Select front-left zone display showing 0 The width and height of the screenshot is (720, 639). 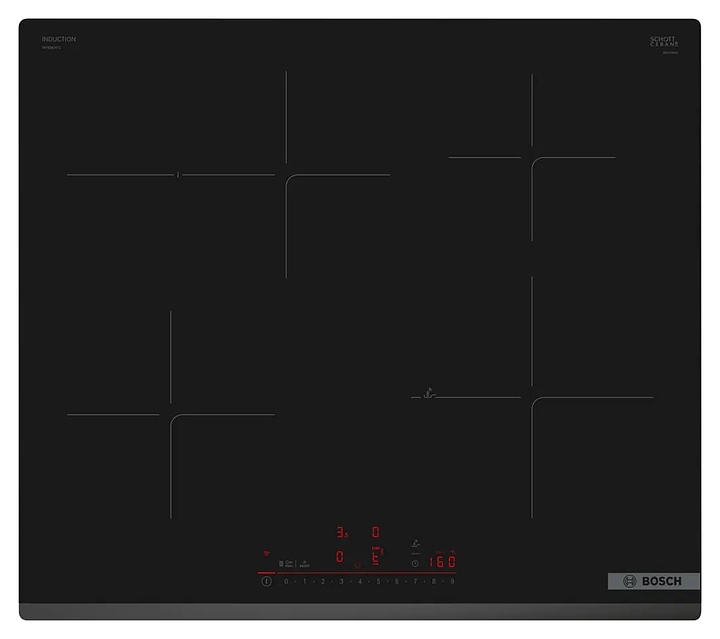(340, 557)
